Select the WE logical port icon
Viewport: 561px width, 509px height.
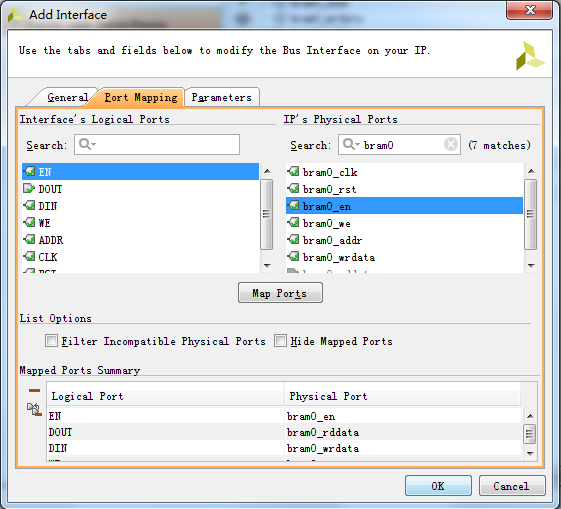coord(29,222)
